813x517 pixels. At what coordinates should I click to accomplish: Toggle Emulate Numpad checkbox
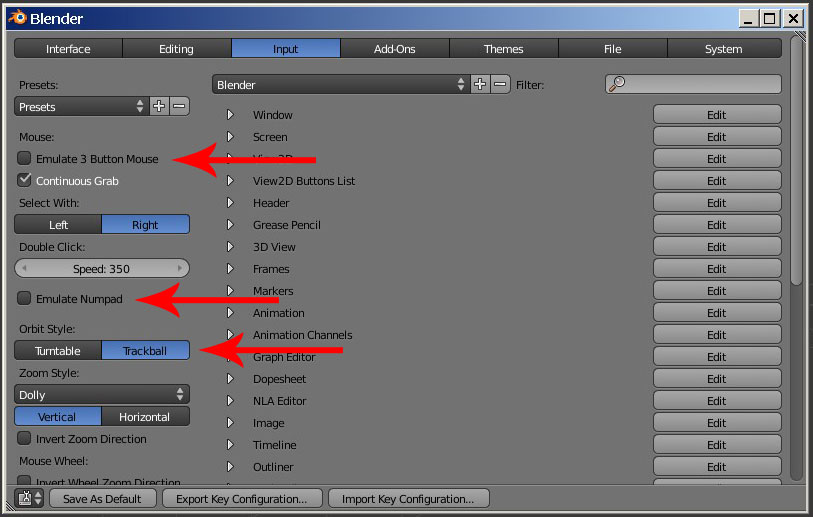coord(25,299)
